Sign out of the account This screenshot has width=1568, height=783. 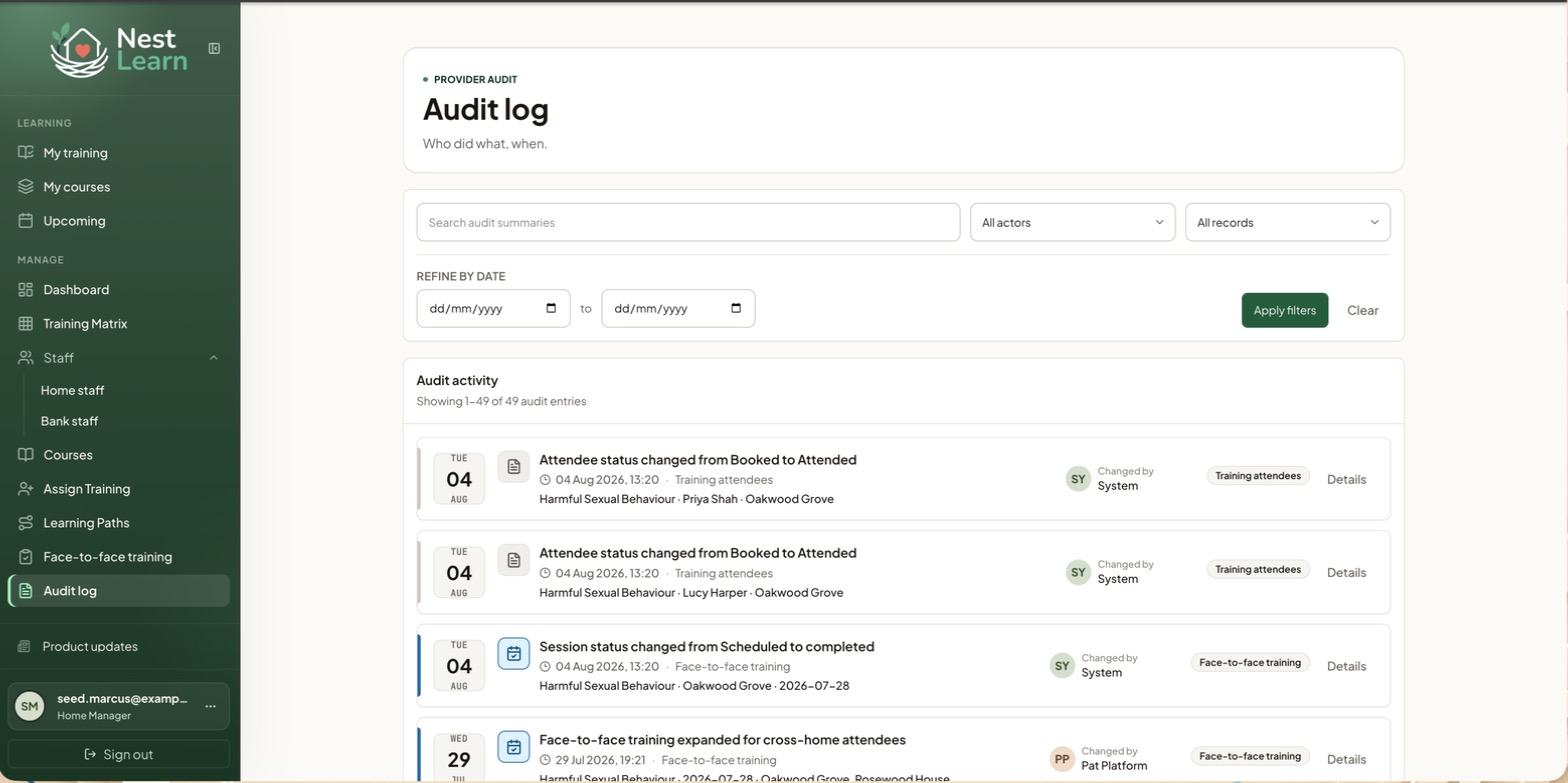pyautogui.click(x=118, y=754)
